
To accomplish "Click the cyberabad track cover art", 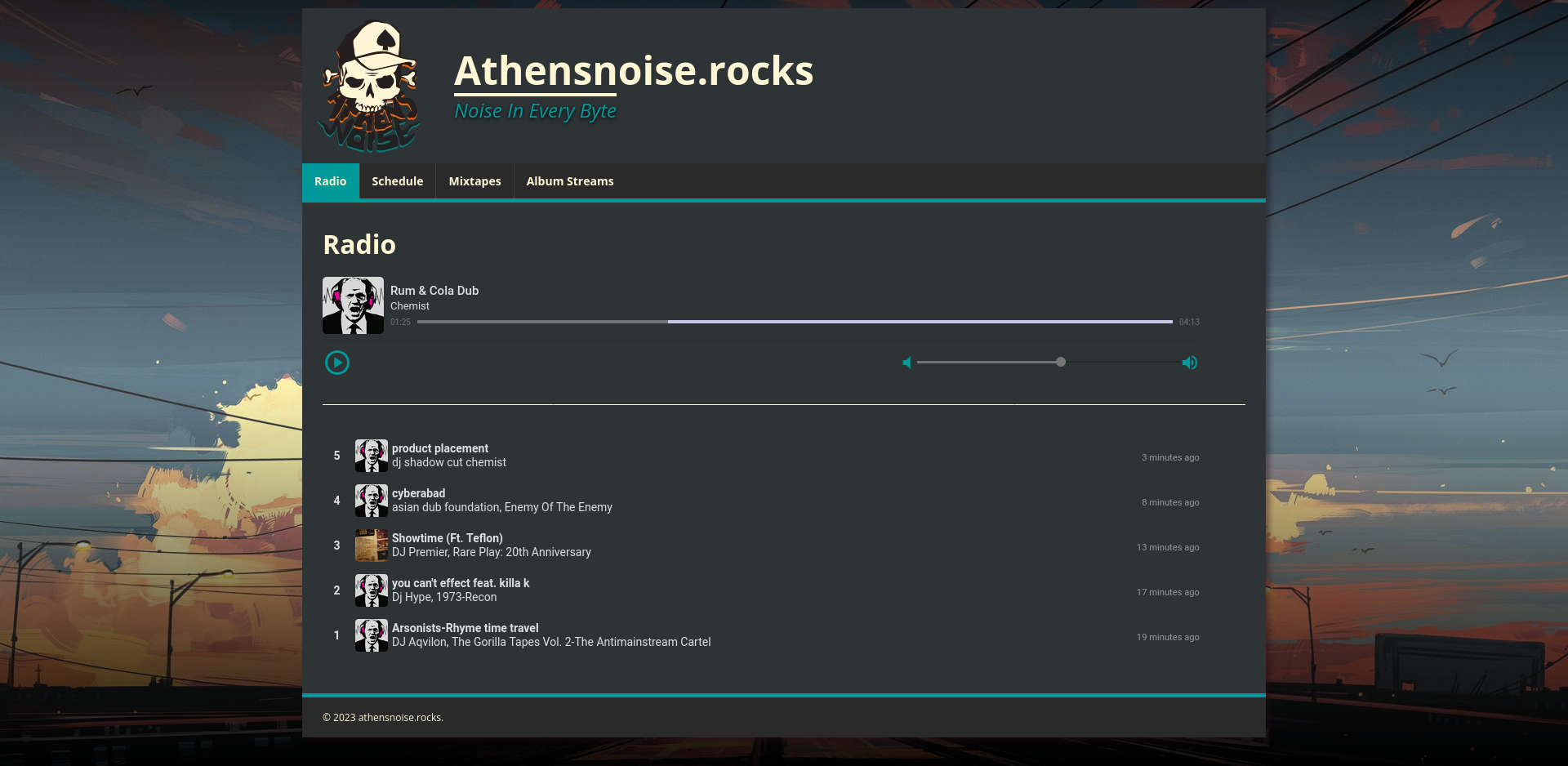I will 372,501.
